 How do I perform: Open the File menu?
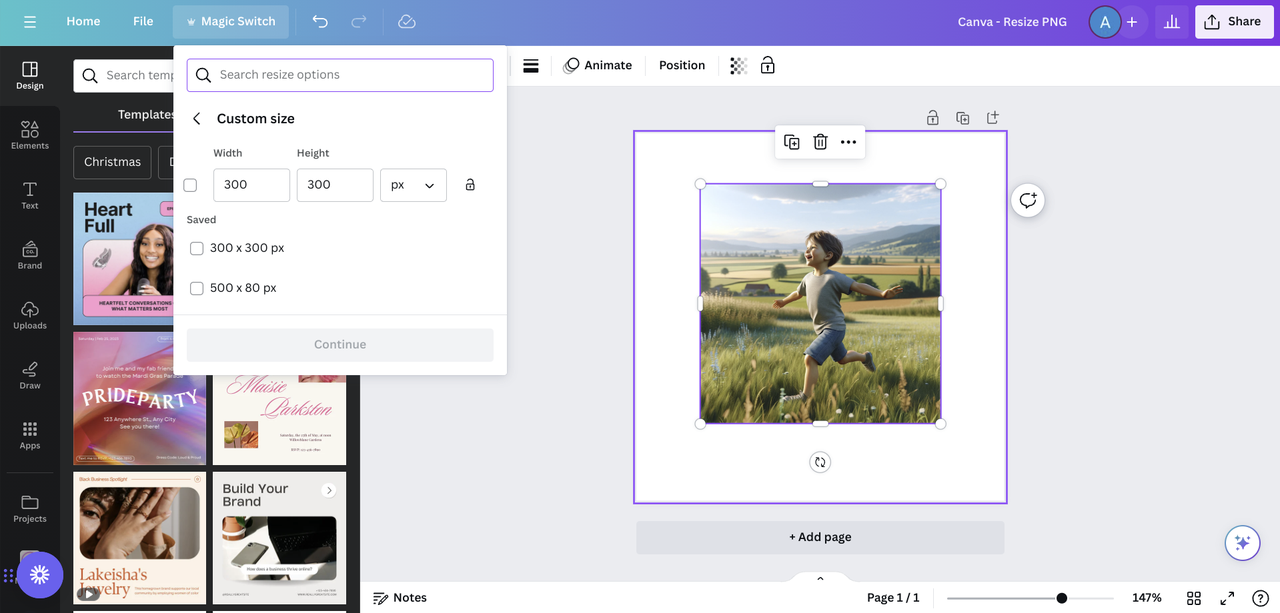[x=143, y=21]
